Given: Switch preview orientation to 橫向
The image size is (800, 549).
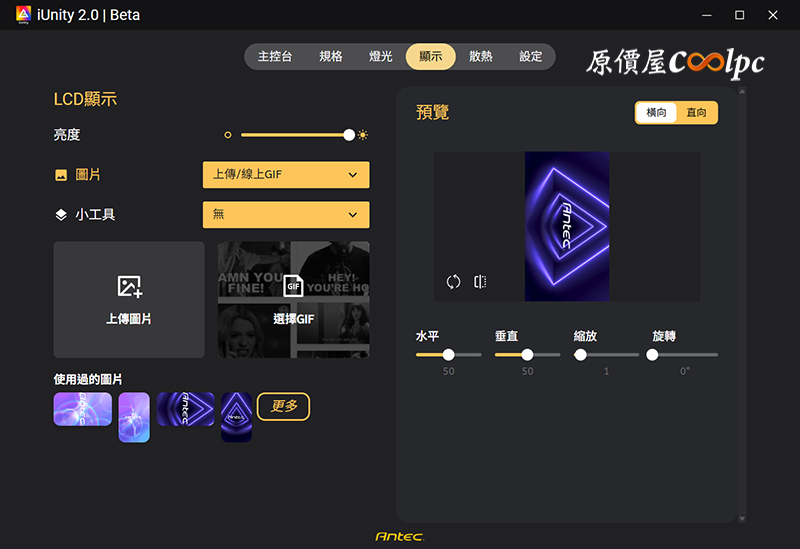Looking at the screenshot, I should pyautogui.click(x=656, y=113).
